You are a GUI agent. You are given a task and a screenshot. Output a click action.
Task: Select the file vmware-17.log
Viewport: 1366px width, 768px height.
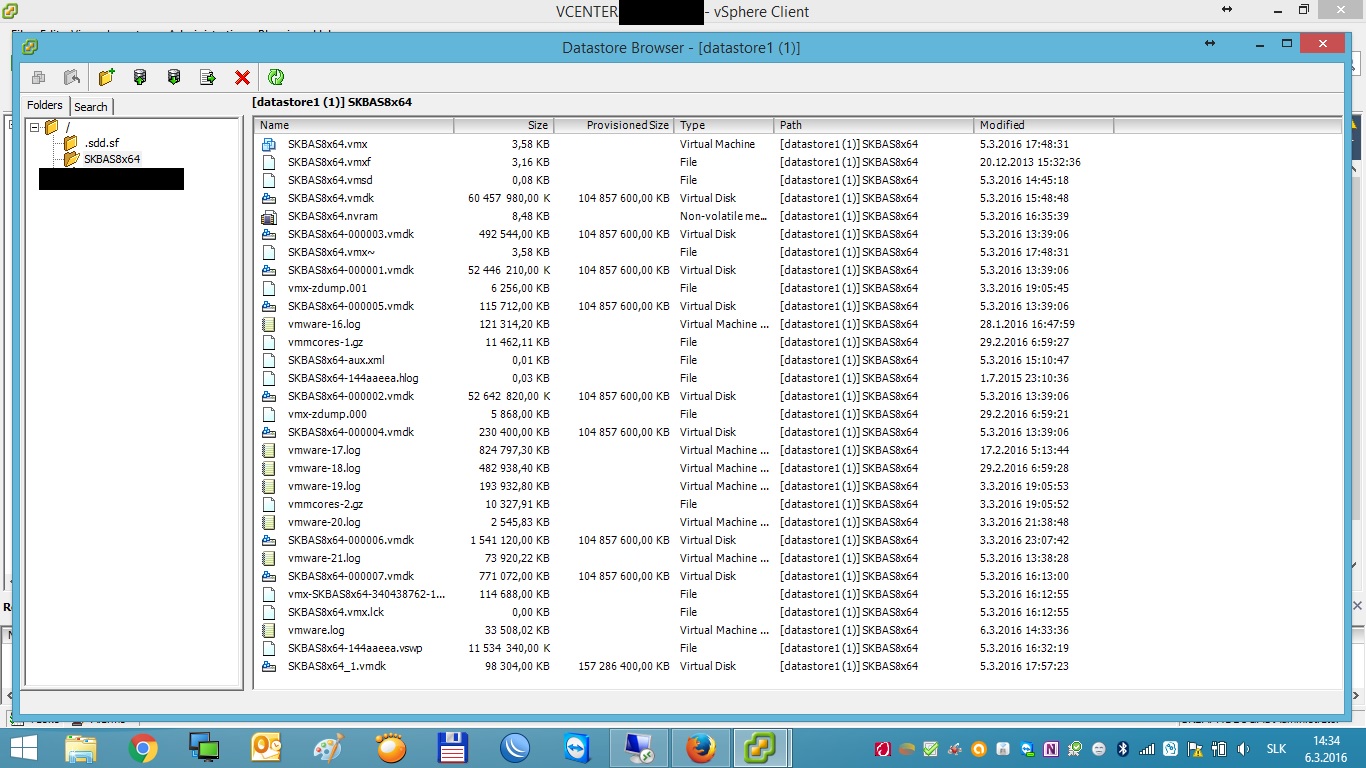click(324, 450)
